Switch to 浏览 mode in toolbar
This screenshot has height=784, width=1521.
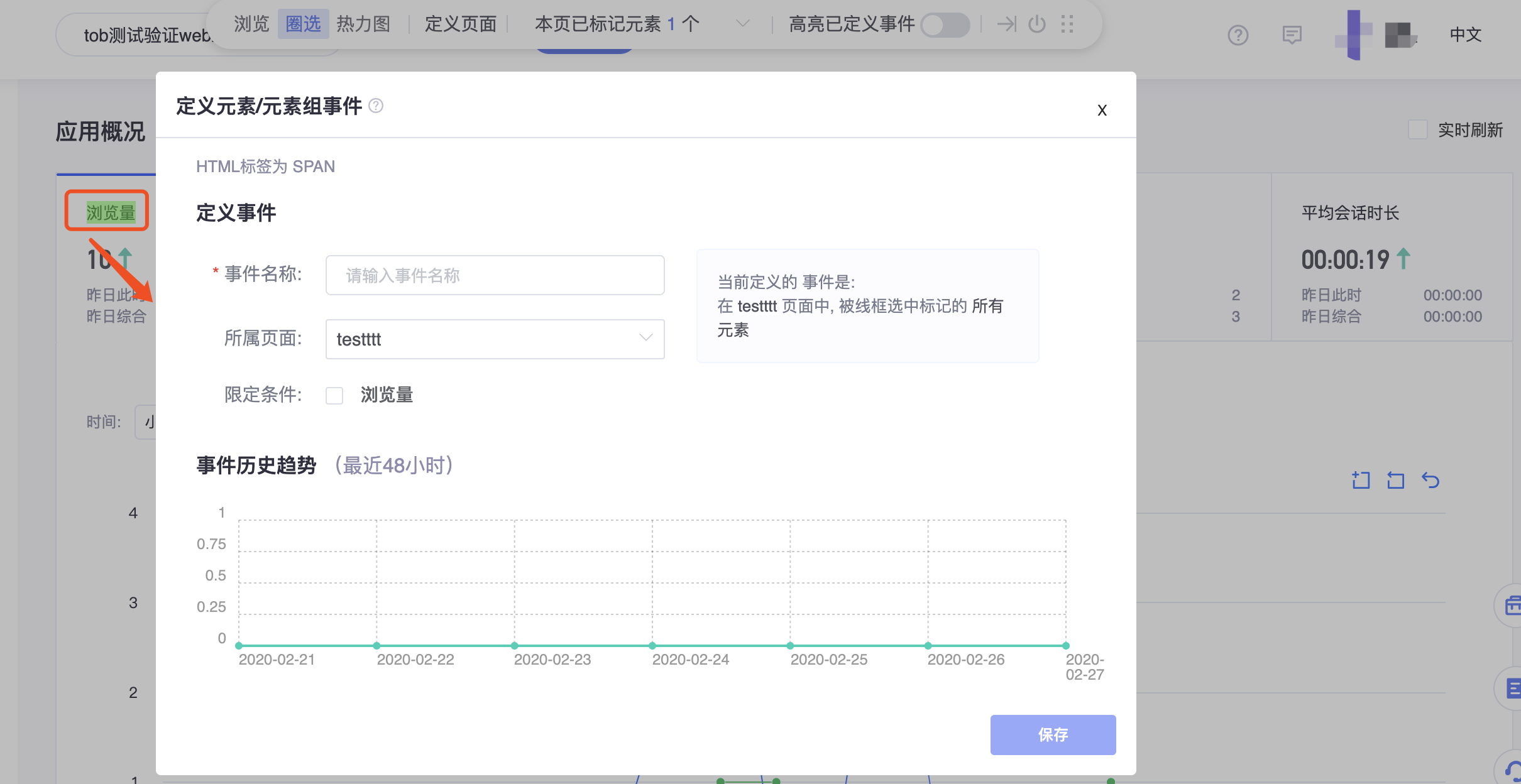[251, 24]
